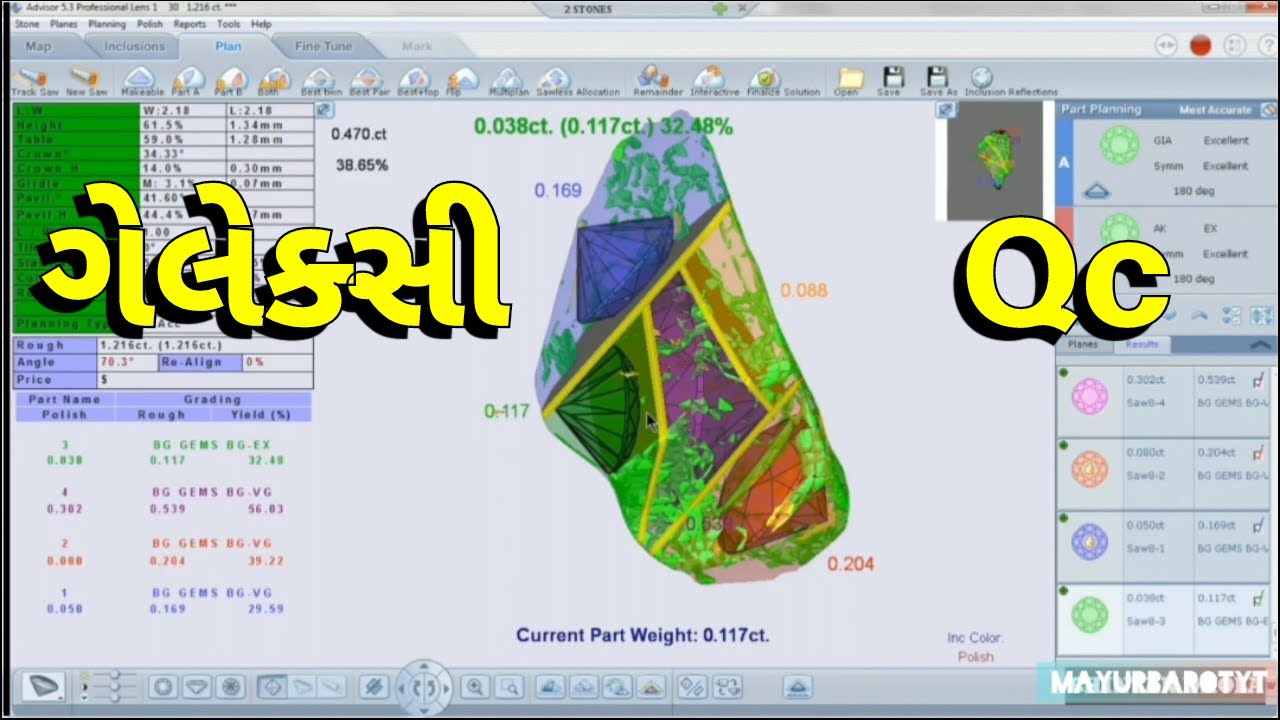Image resolution: width=1280 pixels, height=720 pixels.
Task: Click the Track Saw tool
Action: (33, 82)
